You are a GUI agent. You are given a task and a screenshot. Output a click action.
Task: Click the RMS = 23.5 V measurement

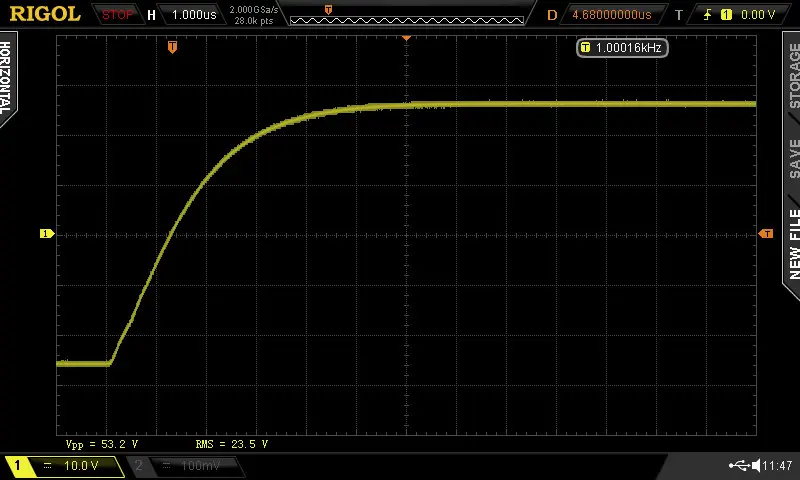(232, 444)
